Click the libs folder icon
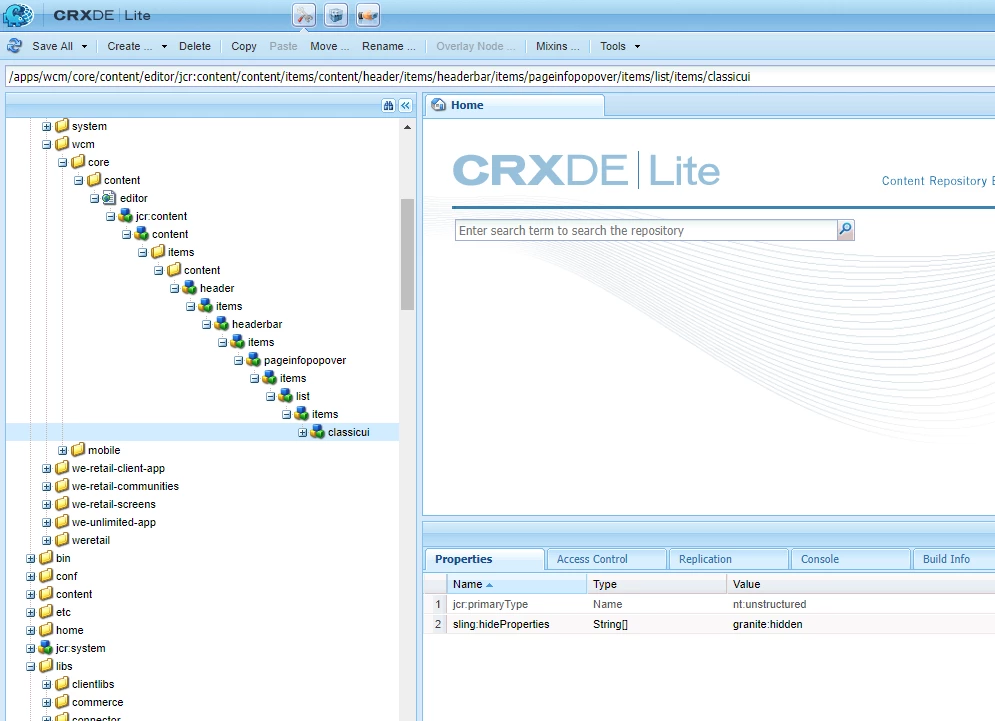 pyautogui.click(x=46, y=666)
